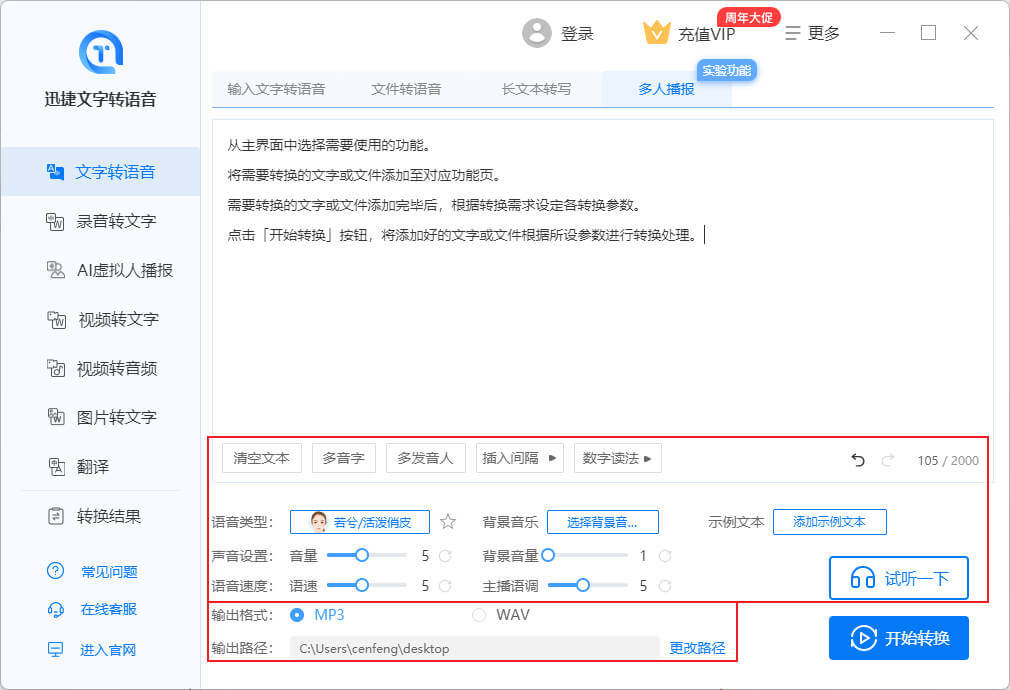The image size is (1010, 690).
Task: Switch to the 长文本转写 tab
Action: [x=536, y=89]
